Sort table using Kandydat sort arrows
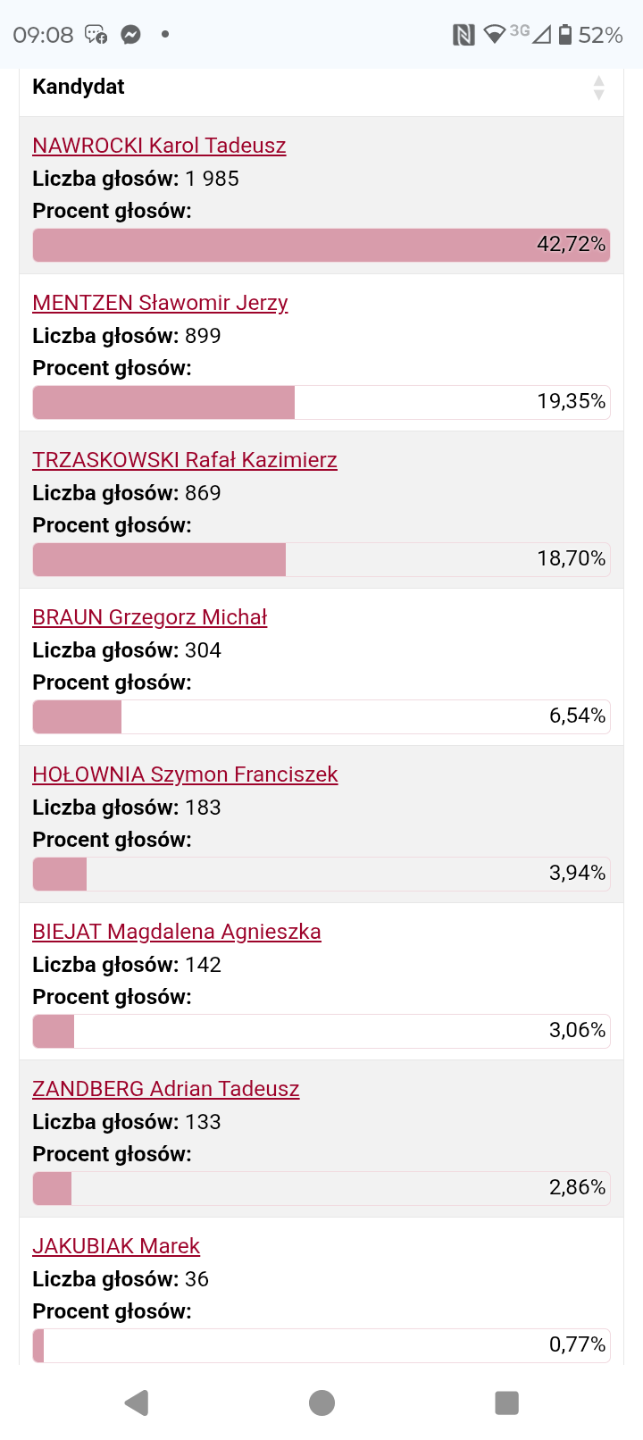The width and height of the screenshot is (643, 1440). pos(598,88)
